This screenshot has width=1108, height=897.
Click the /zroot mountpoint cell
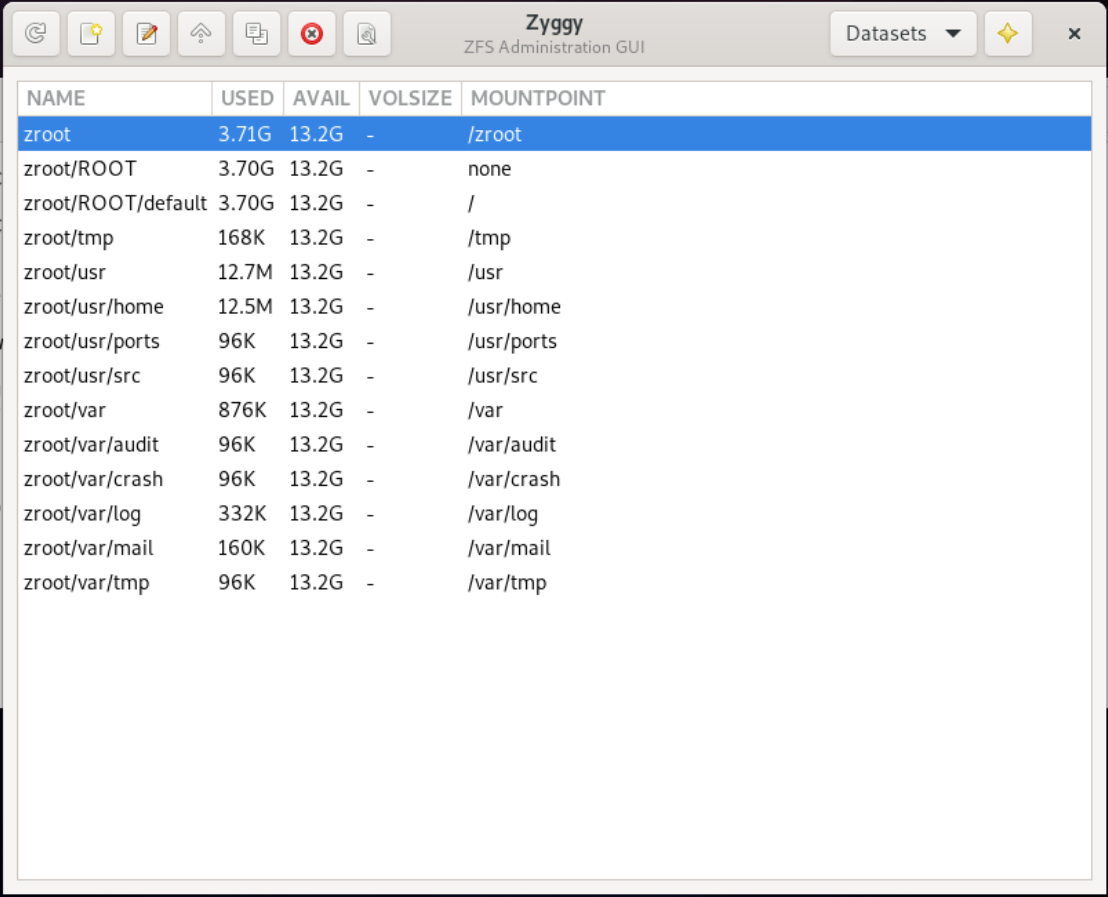(x=495, y=134)
